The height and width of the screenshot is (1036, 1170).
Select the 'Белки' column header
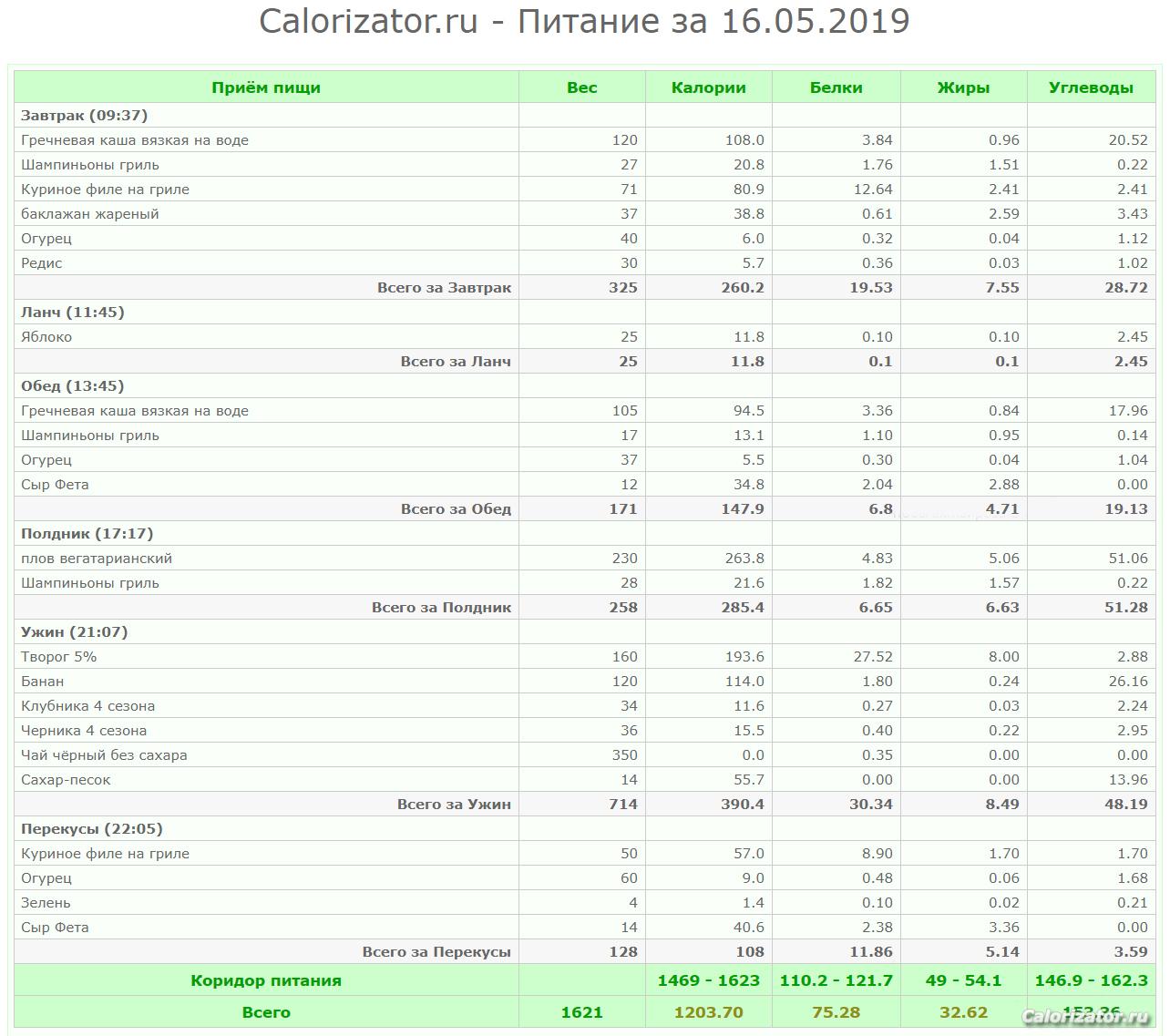point(836,87)
